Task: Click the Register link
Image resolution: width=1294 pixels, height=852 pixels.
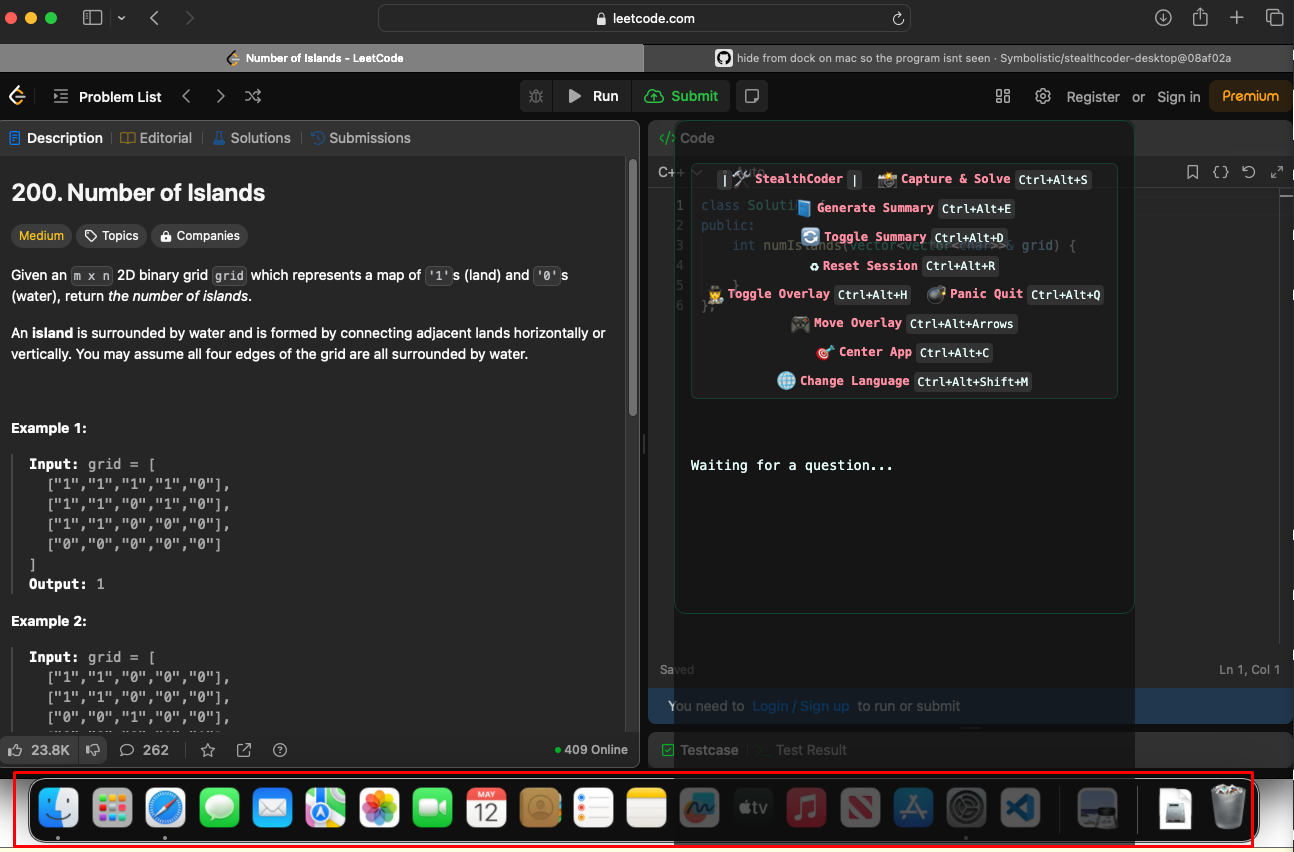Action: (x=1093, y=97)
